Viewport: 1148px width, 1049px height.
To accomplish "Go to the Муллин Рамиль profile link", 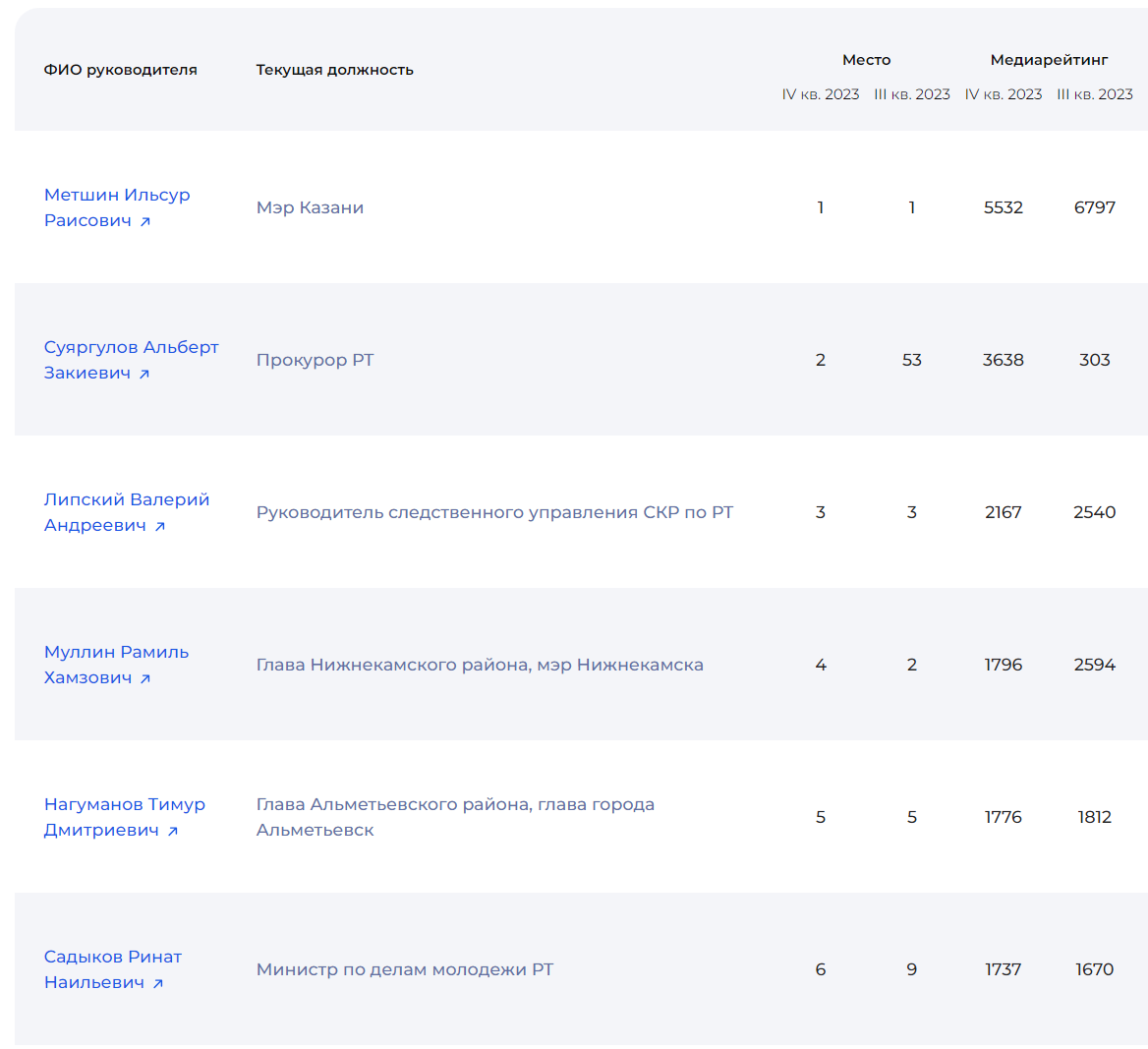I will coord(116,652).
